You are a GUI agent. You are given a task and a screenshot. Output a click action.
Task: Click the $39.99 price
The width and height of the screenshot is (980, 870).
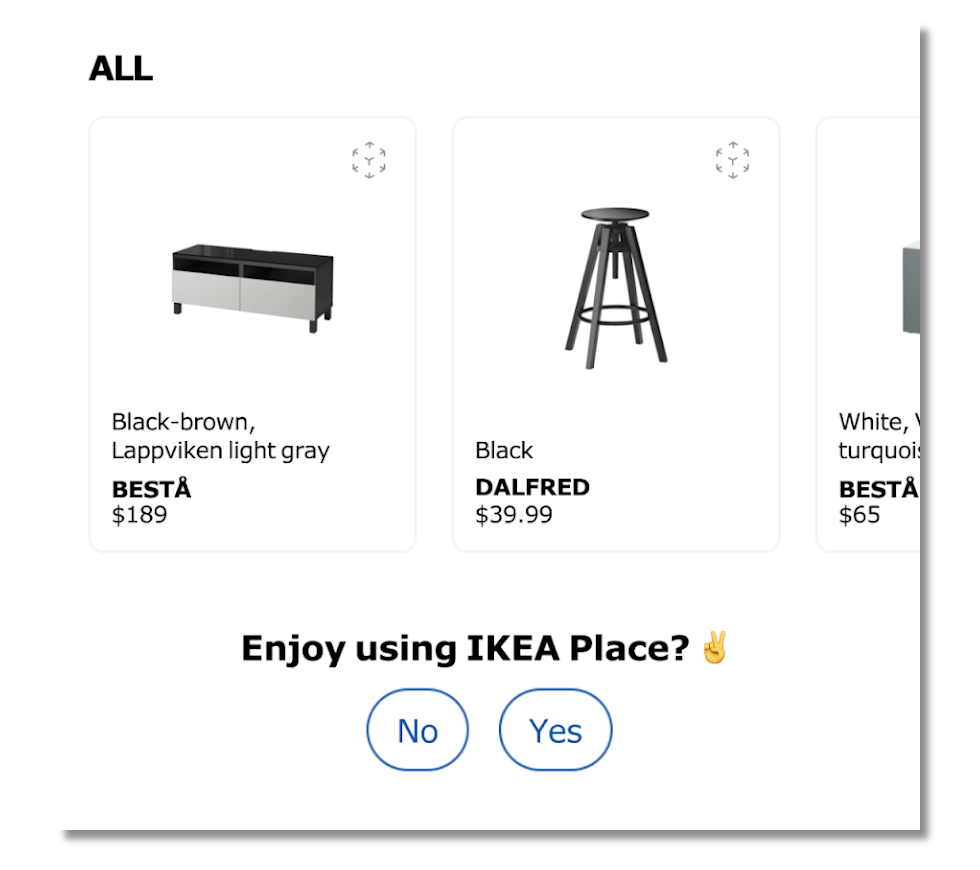tap(513, 515)
